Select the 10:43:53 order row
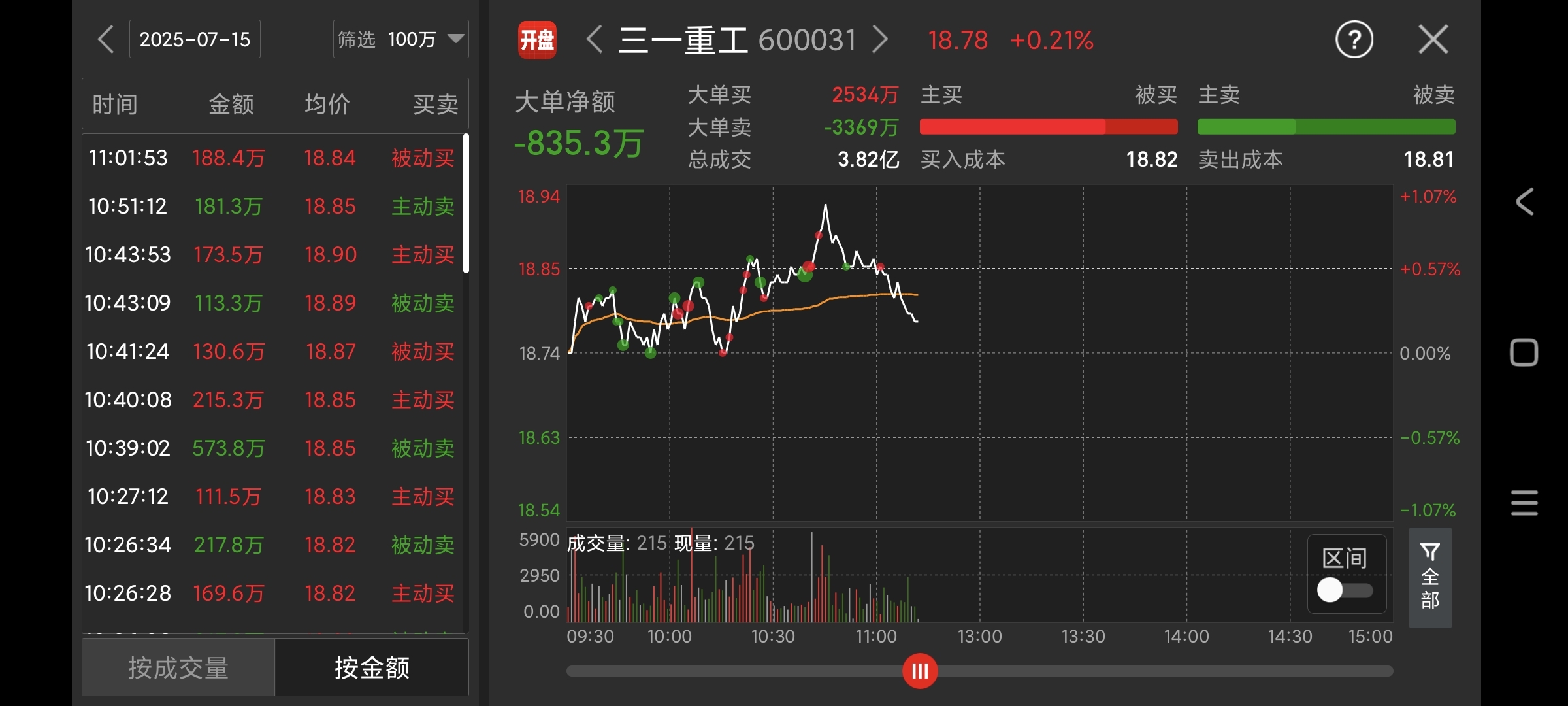 click(272, 255)
